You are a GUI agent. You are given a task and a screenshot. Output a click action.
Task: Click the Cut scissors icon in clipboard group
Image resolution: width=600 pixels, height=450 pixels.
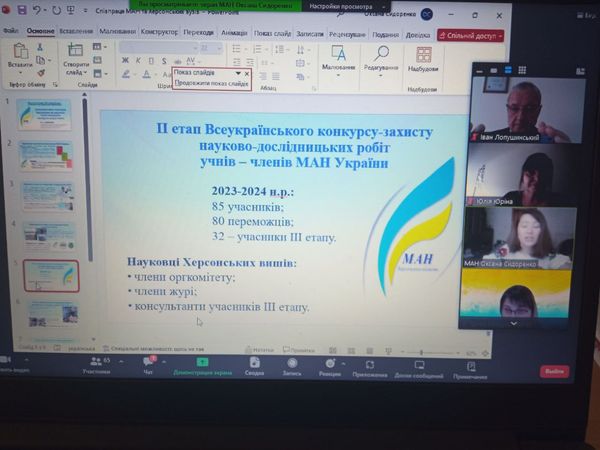pos(40,47)
